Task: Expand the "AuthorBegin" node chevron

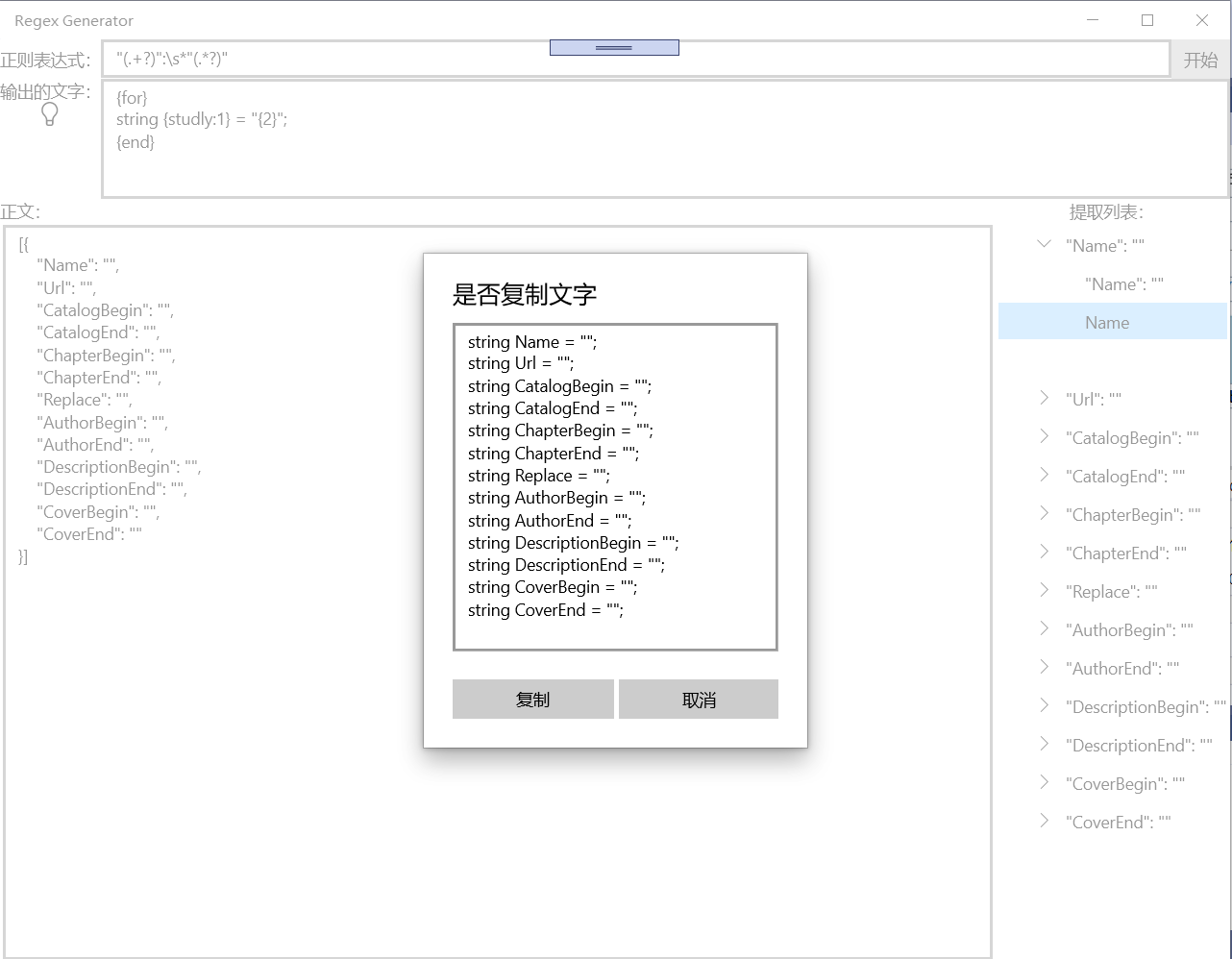Action: [1044, 629]
